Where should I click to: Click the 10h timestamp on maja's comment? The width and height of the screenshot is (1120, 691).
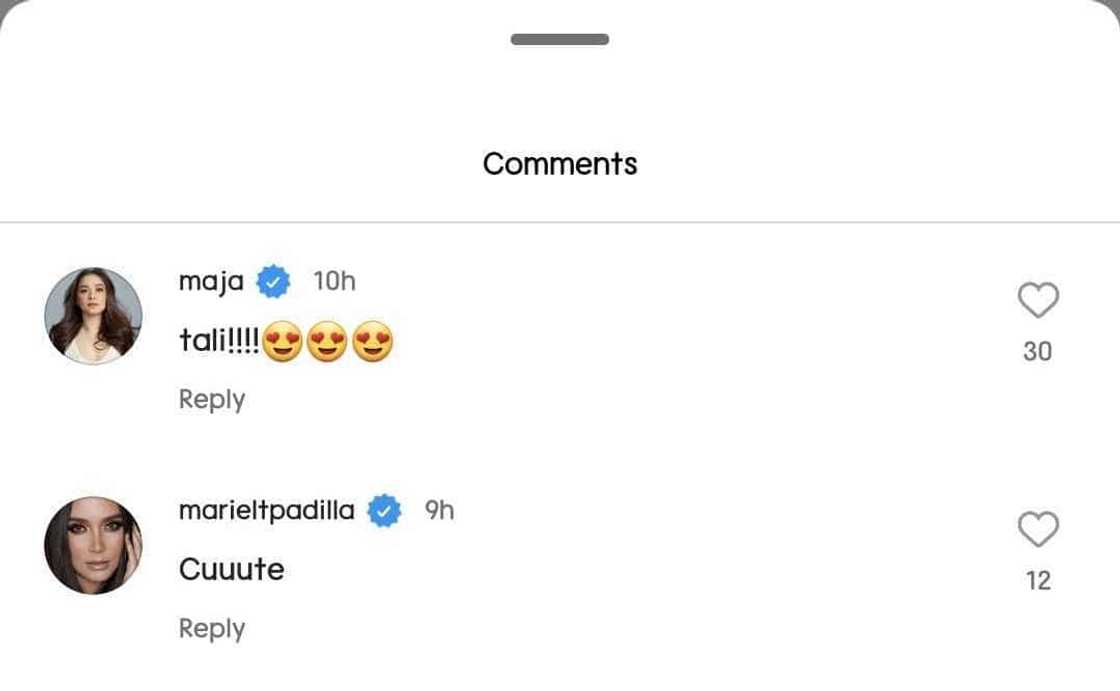[x=334, y=282]
